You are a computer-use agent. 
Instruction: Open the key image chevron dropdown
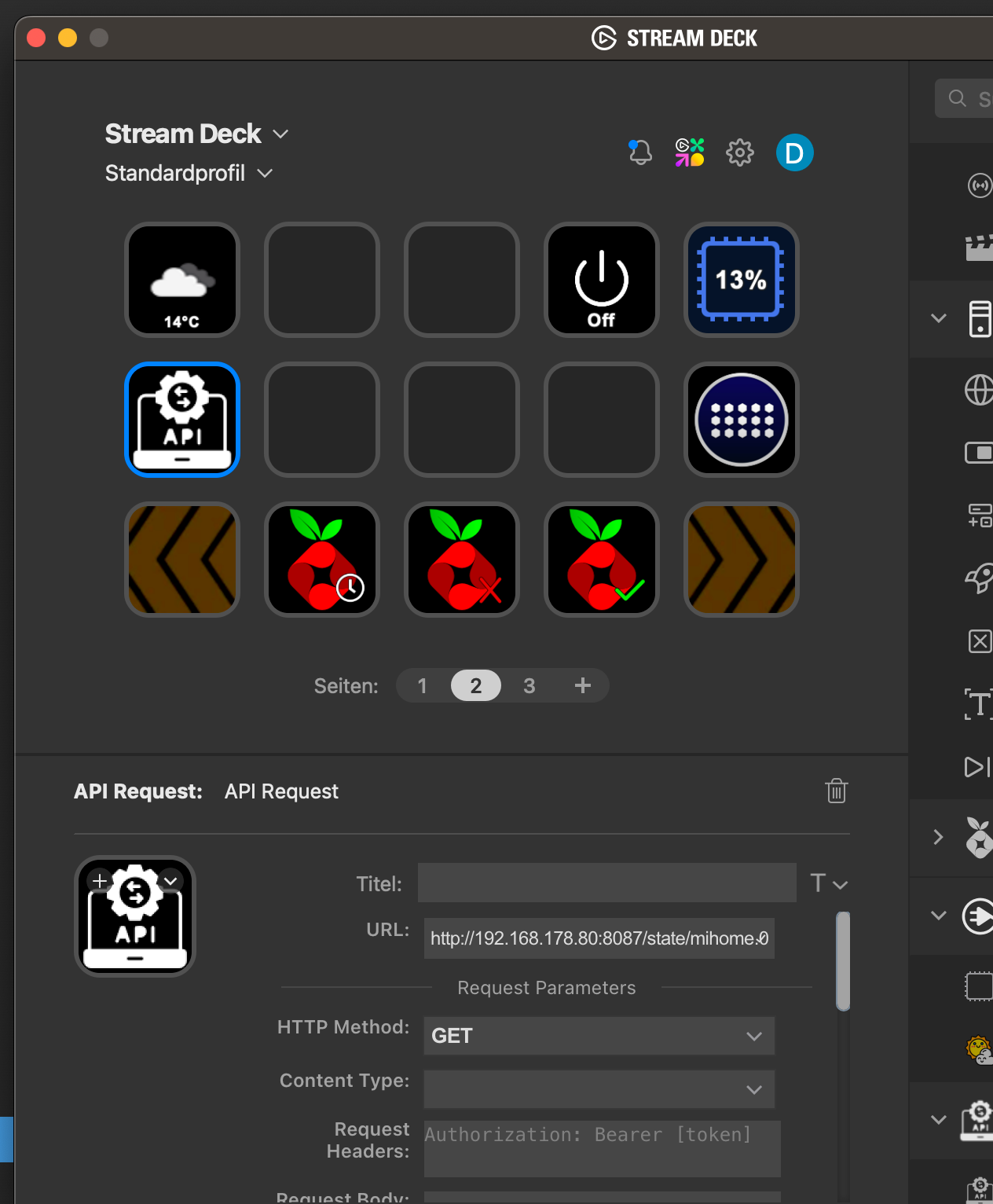click(170, 881)
